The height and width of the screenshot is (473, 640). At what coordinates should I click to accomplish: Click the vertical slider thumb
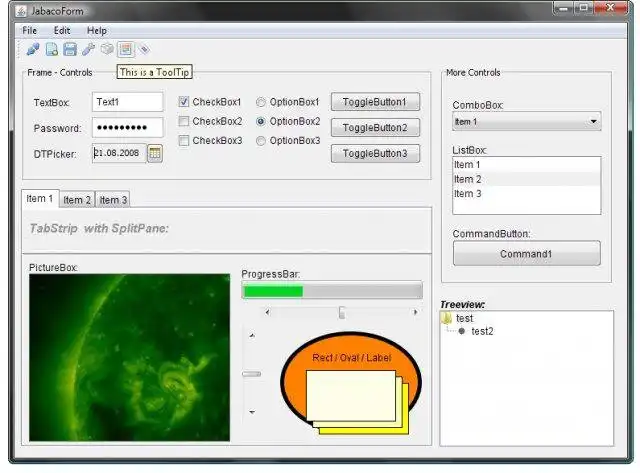click(251, 374)
